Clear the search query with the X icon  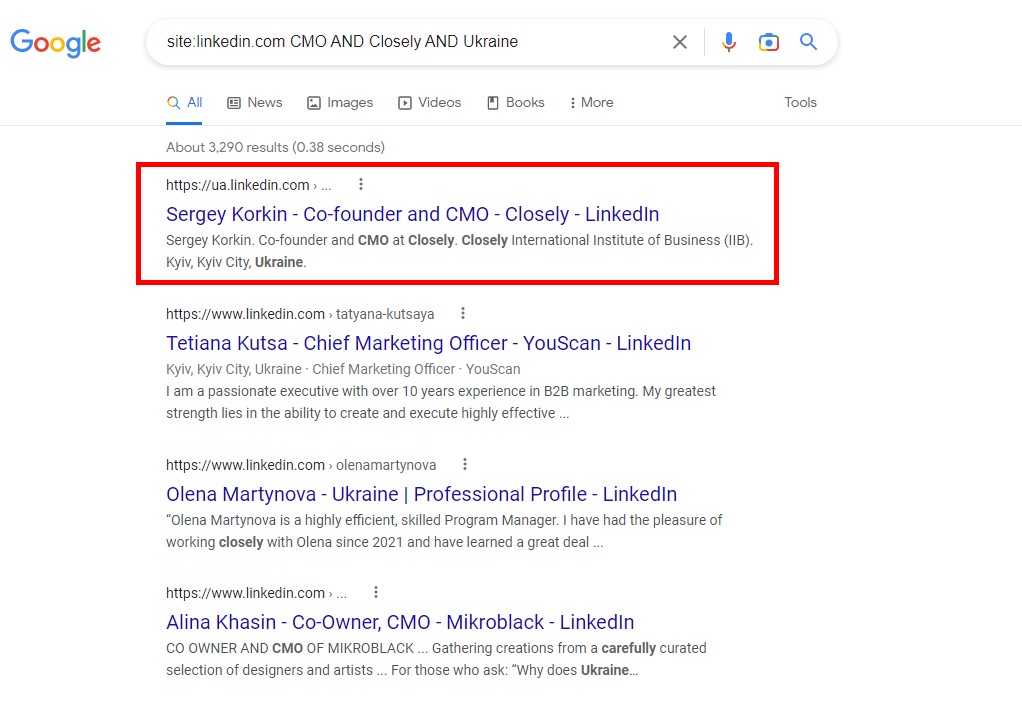[680, 41]
